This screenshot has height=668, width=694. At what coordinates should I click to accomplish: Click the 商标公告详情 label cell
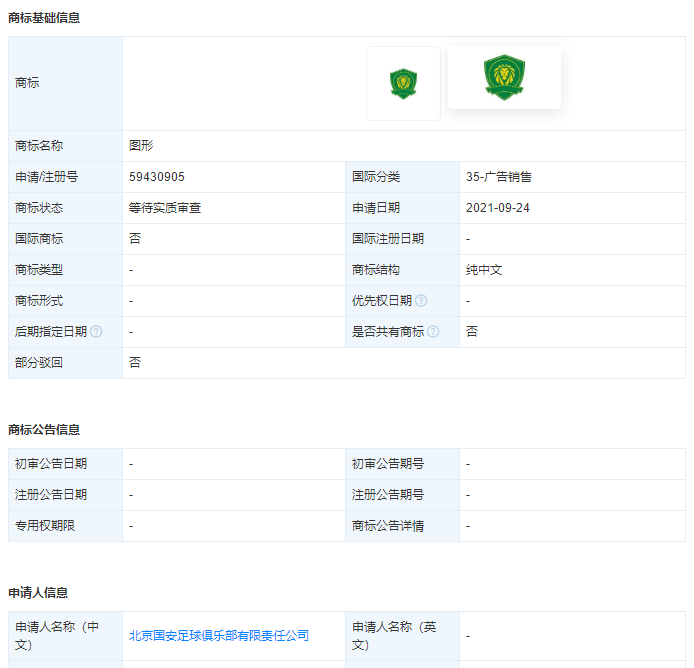pyautogui.click(x=402, y=526)
